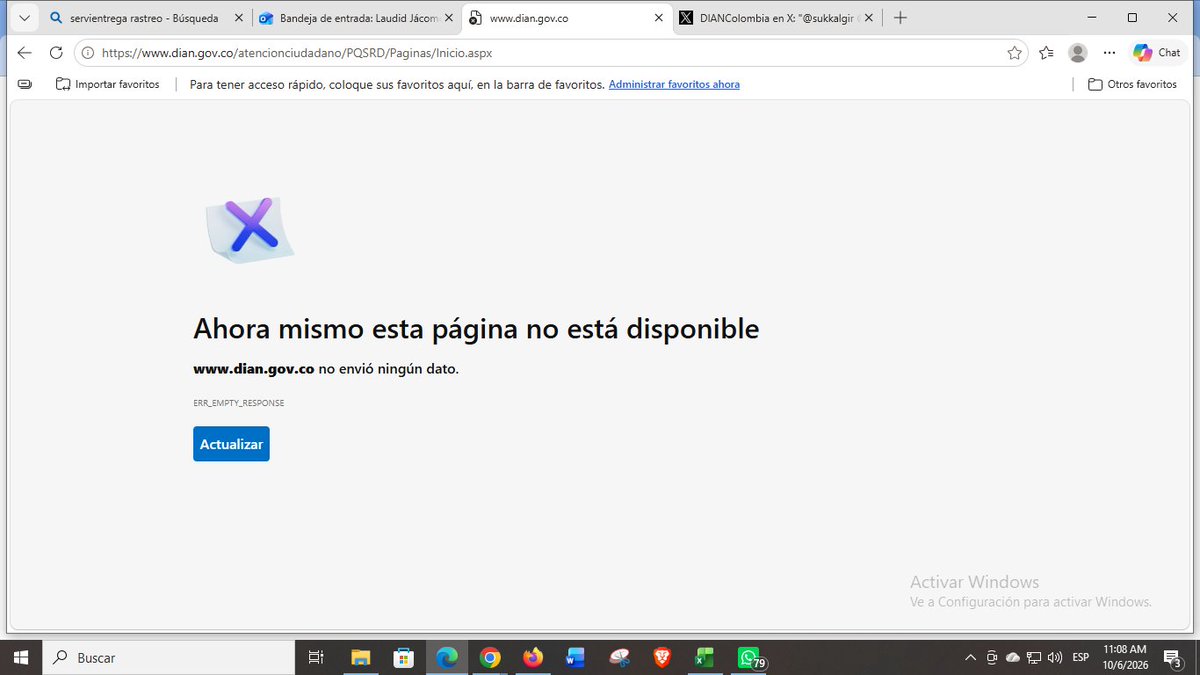Screen dimensions: 1200x675
Task: Open WhatsApp from the taskbar
Action: click(x=749, y=657)
